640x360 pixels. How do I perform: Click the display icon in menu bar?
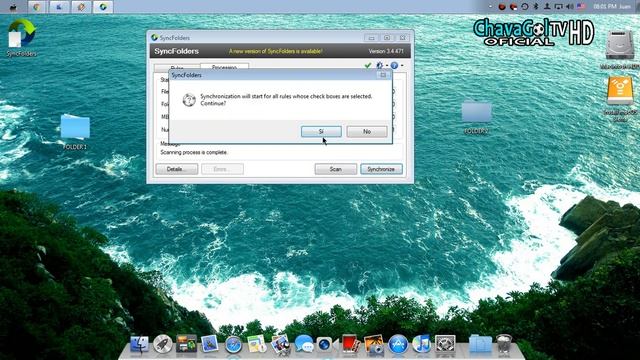click(x=559, y=7)
